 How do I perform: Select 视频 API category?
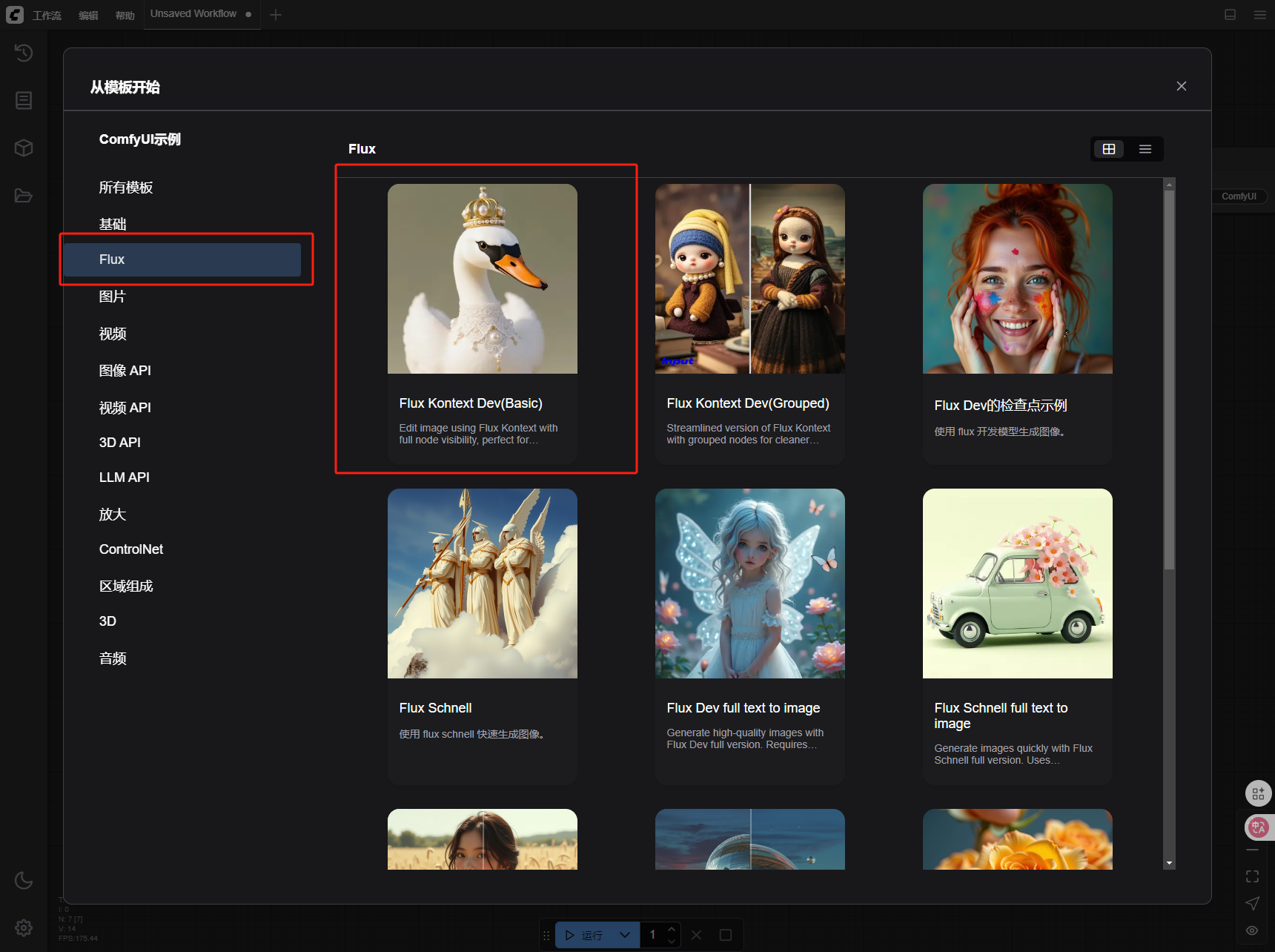pyautogui.click(x=182, y=407)
